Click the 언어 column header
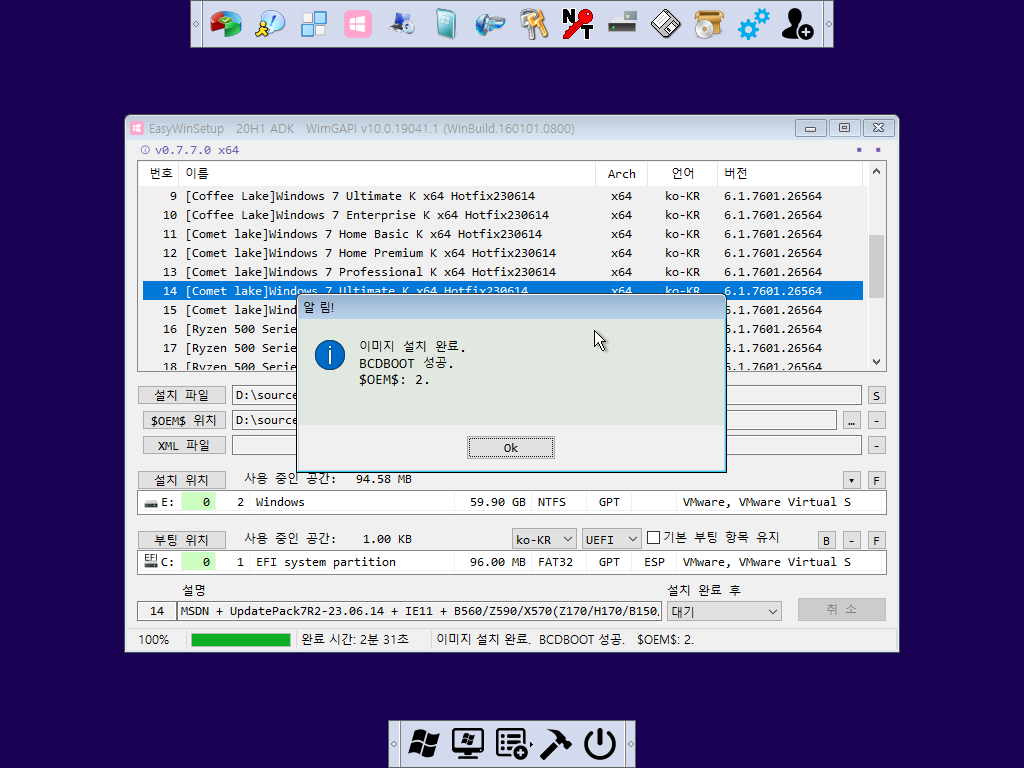The width and height of the screenshot is (1024, 768). [682, 174]
